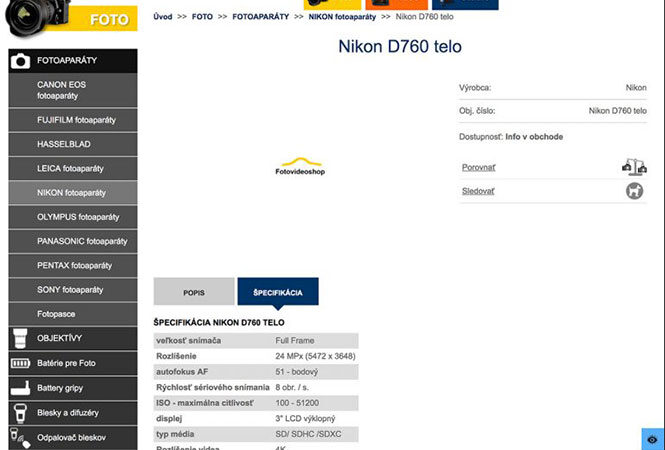665x450 pixels.
Task: Click the camera icon beside FOTOAPARÁTY
Action: [20, 61]
